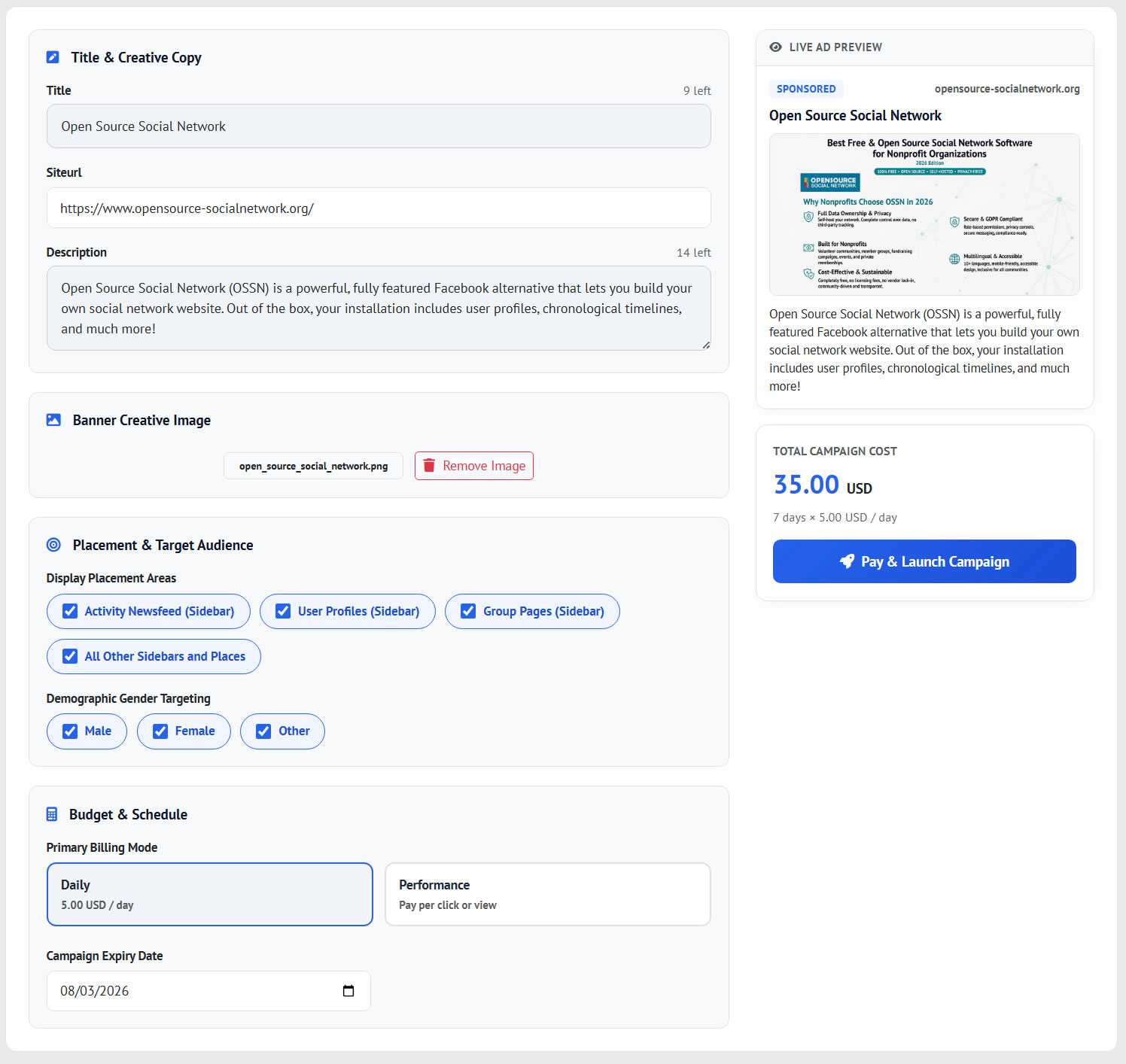1126x1064 pixels.
Task: Click Pay & Launch Campaign button
Action: coord(924,561)
